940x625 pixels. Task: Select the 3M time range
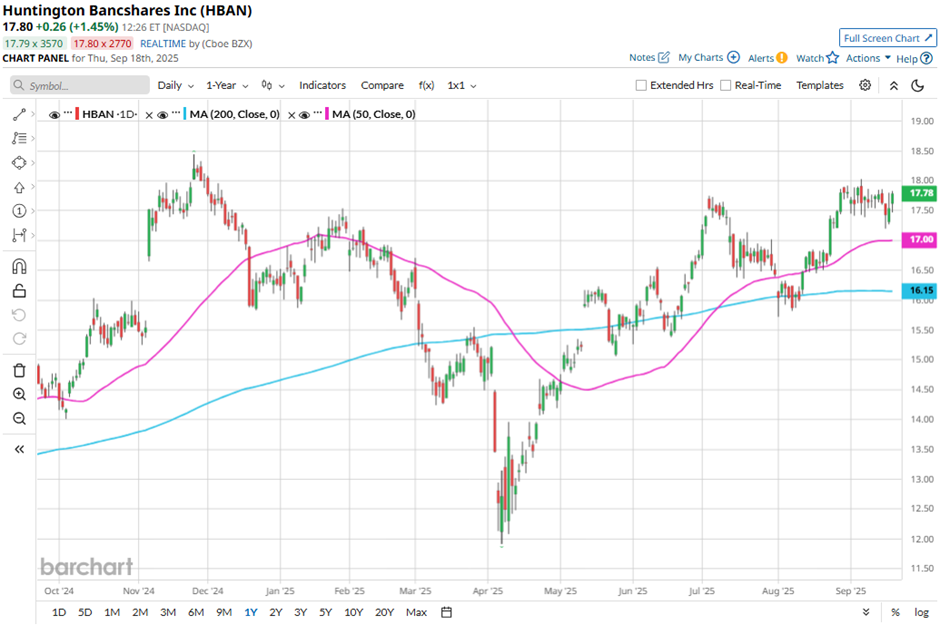[168, 612]
